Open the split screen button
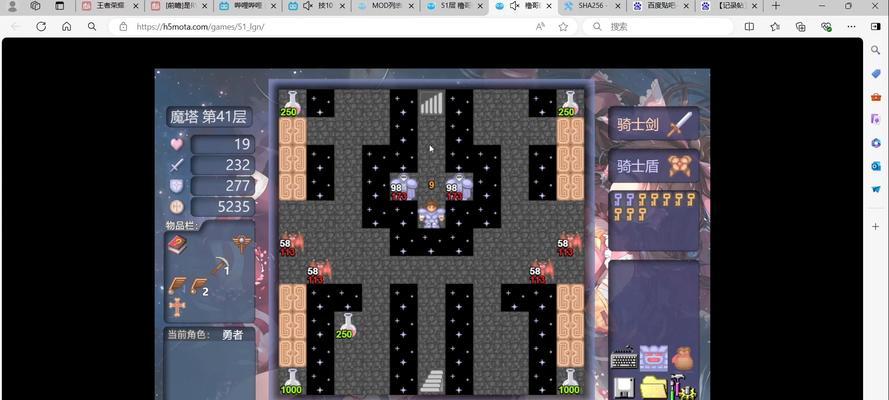The image size is (889, 400). (749, 27)
